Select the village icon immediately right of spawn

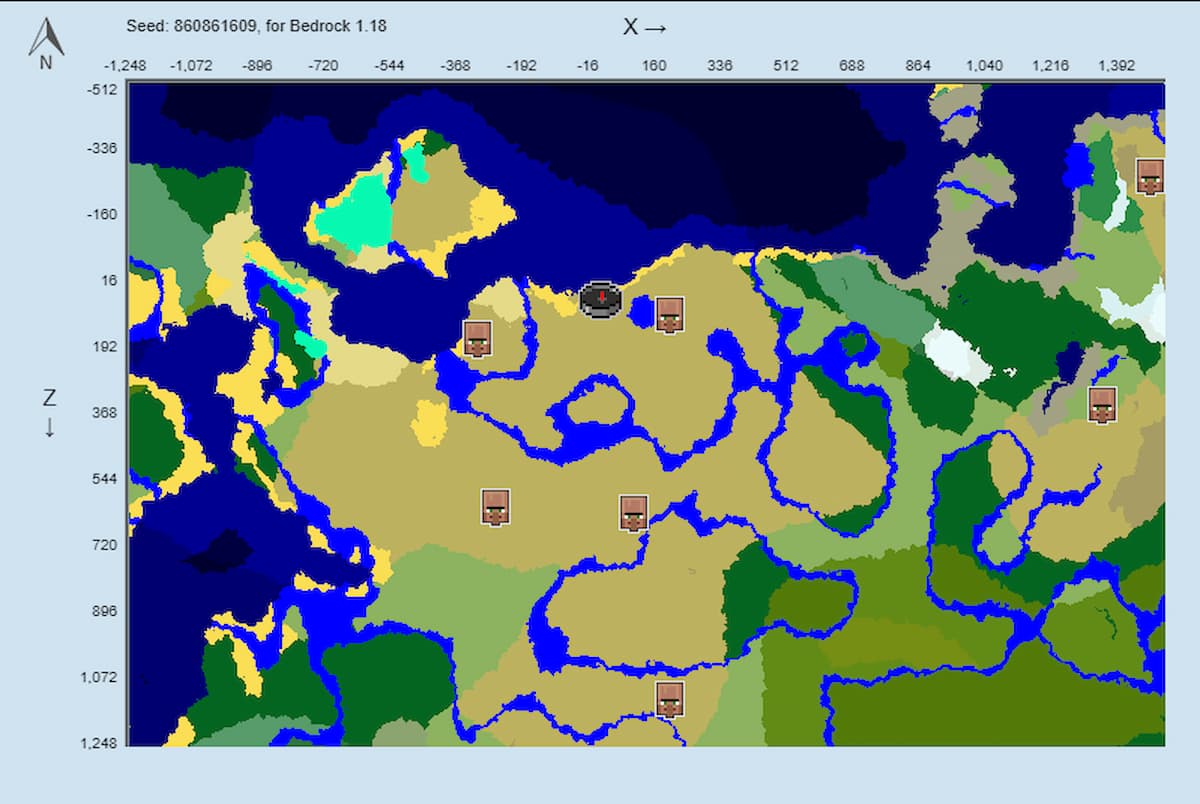tap(669, 314)
